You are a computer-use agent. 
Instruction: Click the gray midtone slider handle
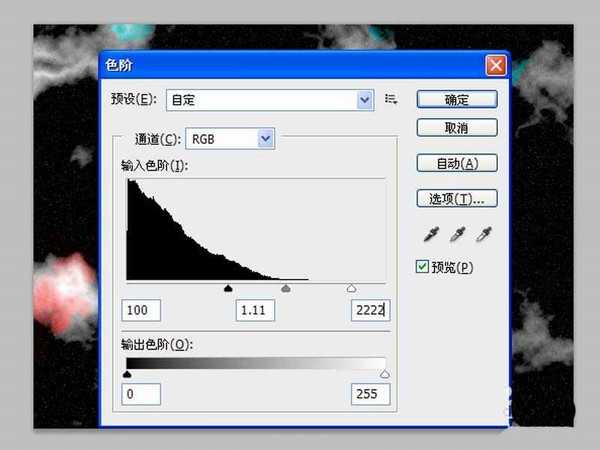pyautogui.click(x=286, y=288)
